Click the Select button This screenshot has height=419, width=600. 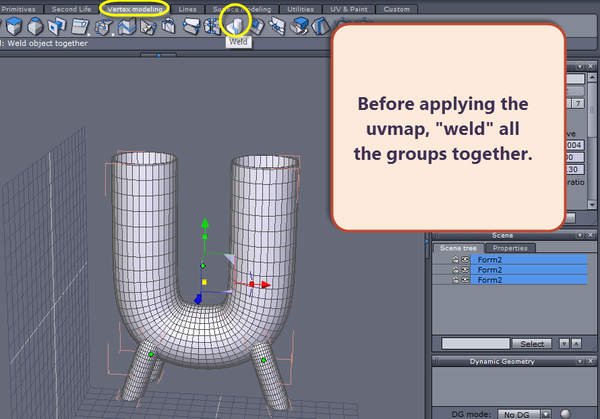pos(532,344)
